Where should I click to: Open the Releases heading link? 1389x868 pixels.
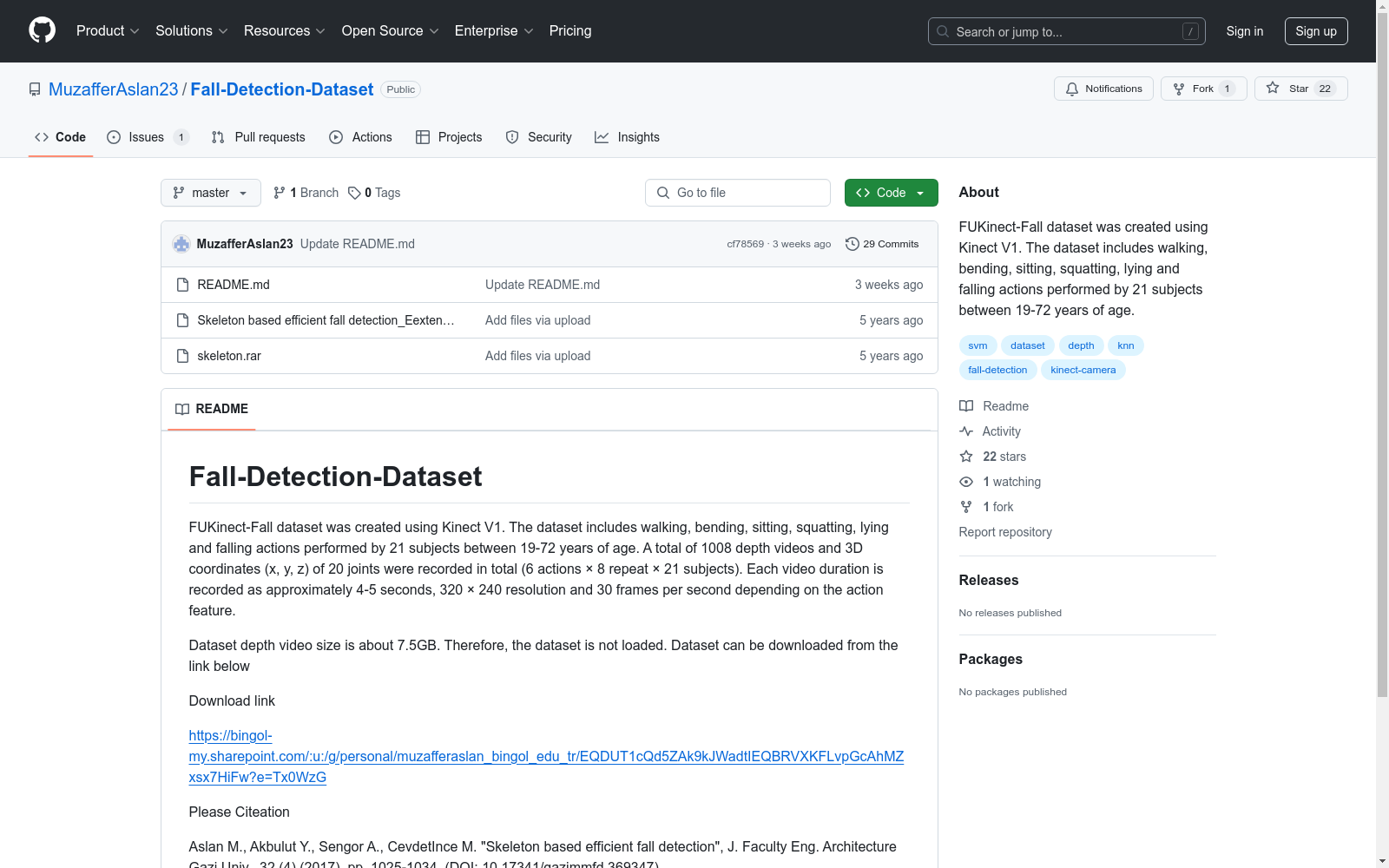pos(989,580)
